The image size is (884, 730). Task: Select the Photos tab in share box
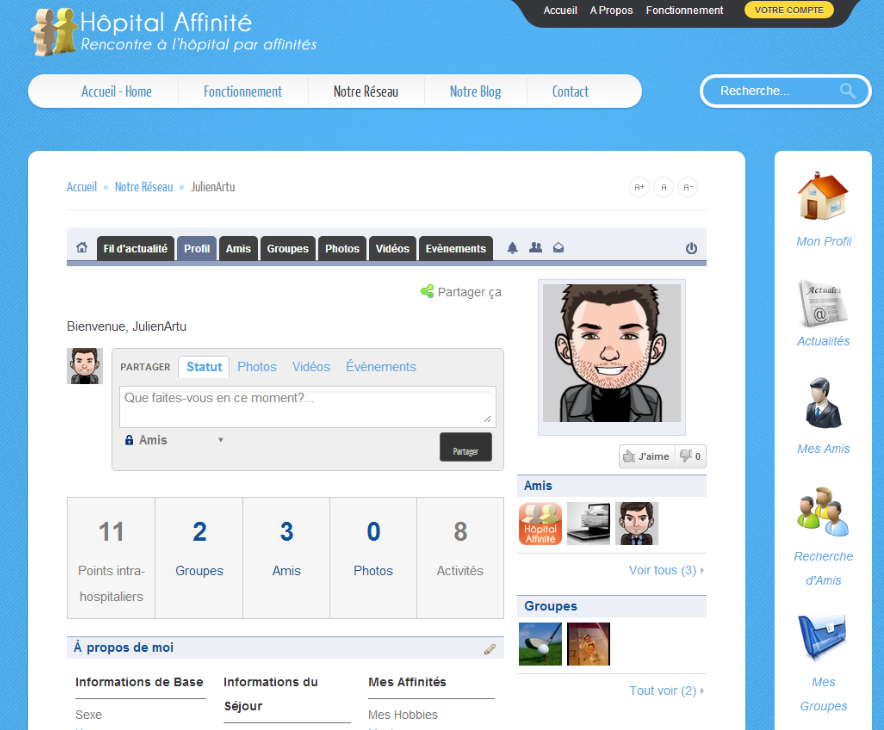pyautogui.click(x=257, y=367)
